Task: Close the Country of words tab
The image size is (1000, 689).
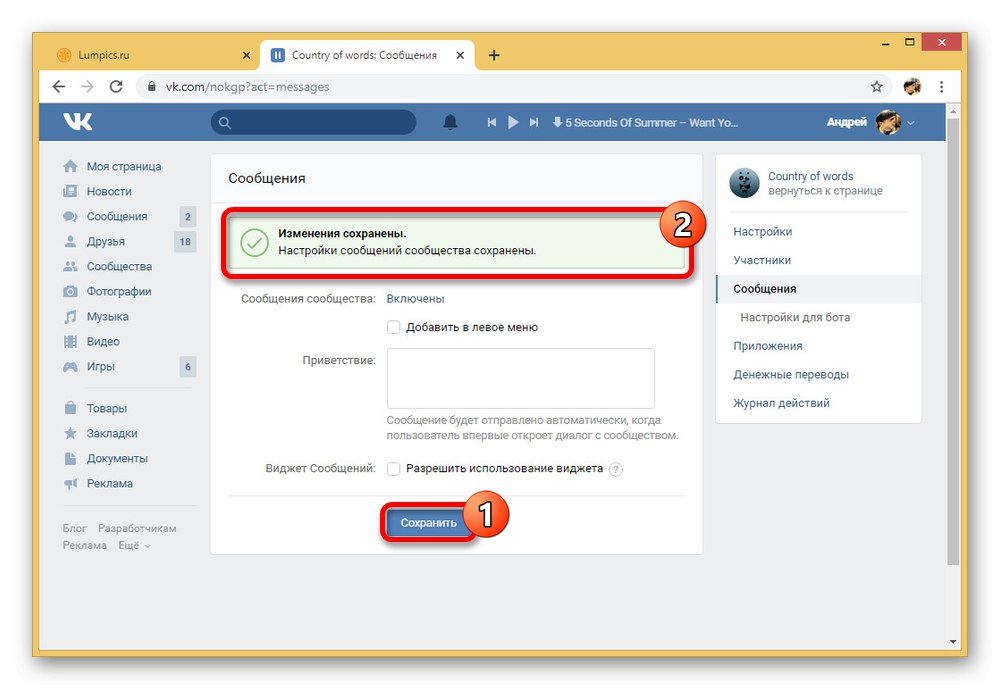Action: pos(460,56)
